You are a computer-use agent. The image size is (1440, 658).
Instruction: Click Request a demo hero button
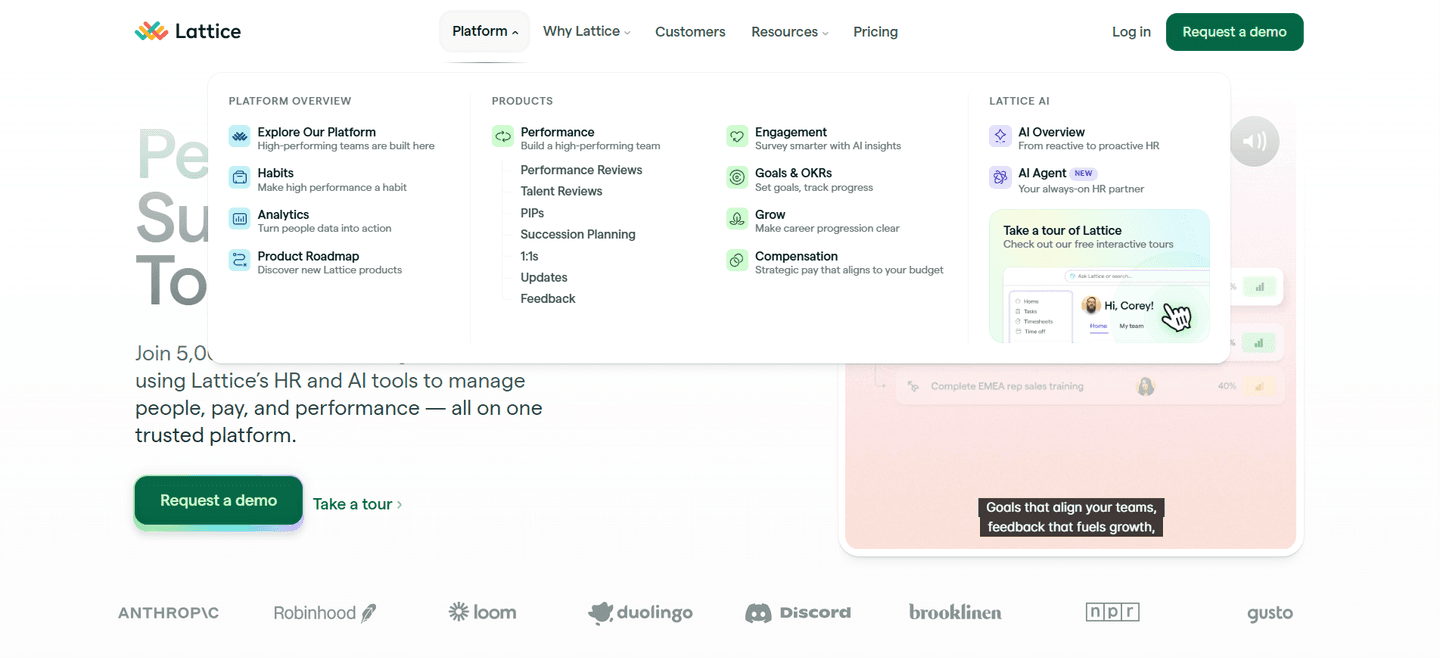[x=218, y=500]
